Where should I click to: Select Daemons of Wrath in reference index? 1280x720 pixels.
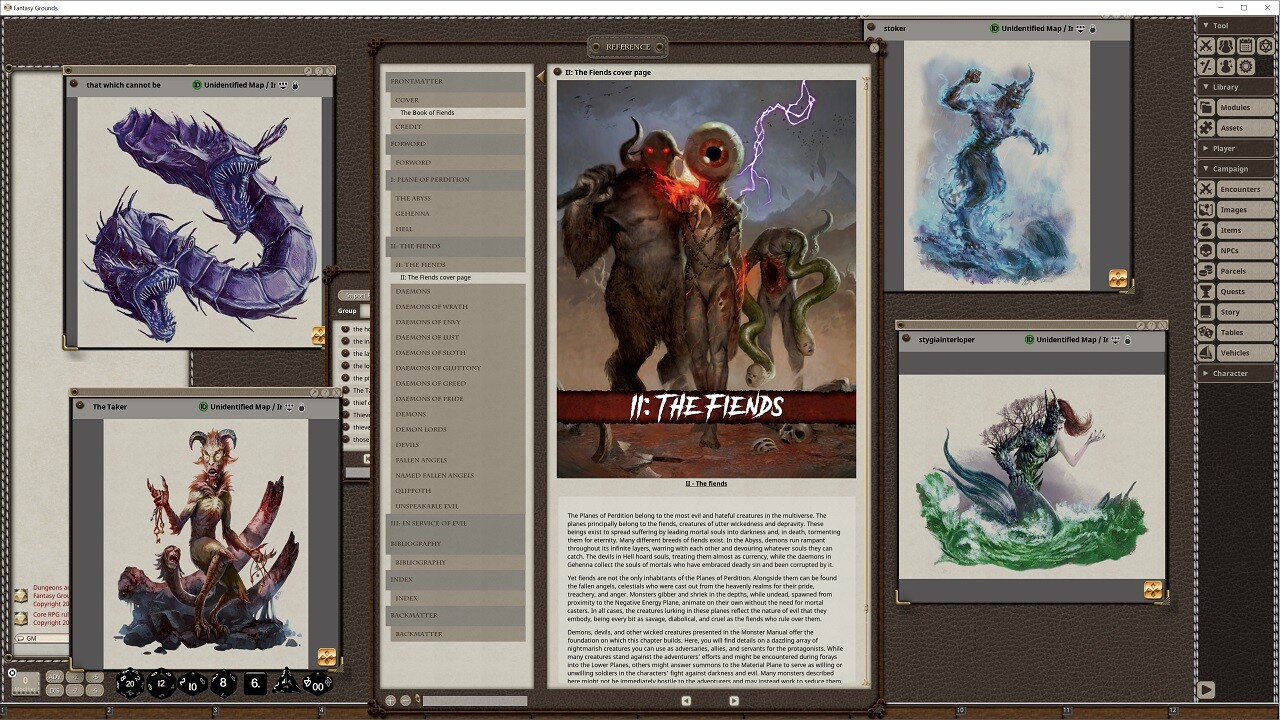pos(432,307)
